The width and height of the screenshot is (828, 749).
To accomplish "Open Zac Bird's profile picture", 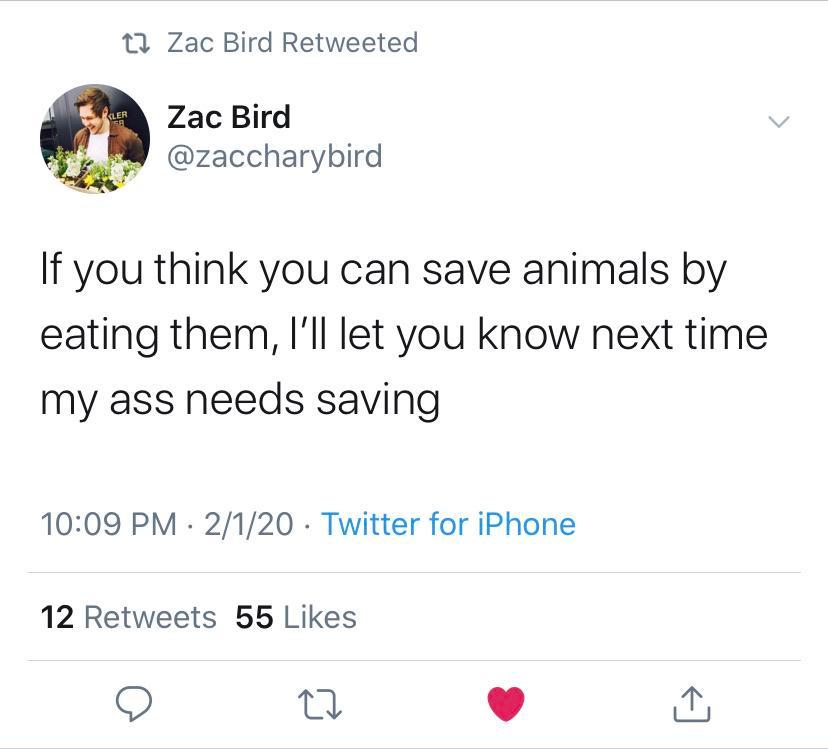I will pyautogui.click(x=95, y=139).
